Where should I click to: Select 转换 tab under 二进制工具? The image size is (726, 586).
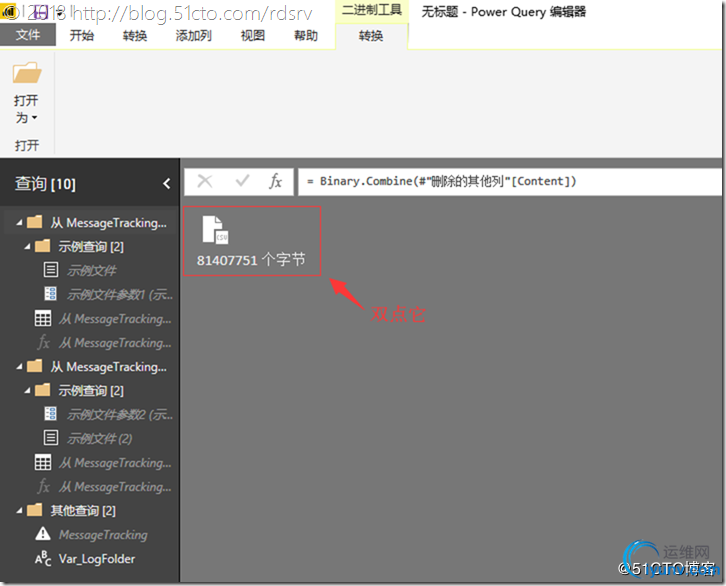click(x=371, y=36)
